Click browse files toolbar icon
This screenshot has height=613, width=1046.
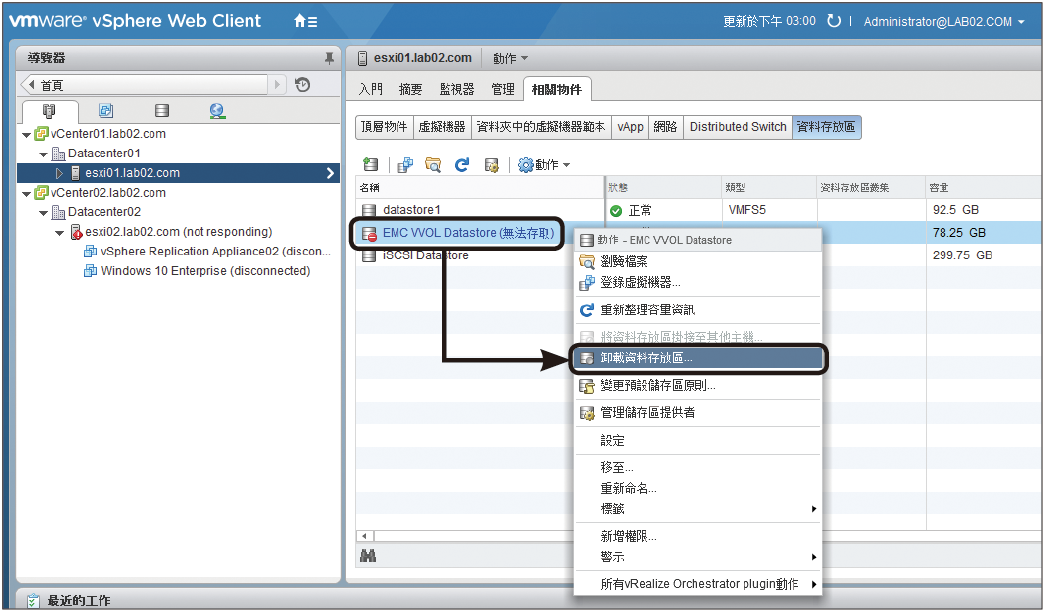(433, 165)
